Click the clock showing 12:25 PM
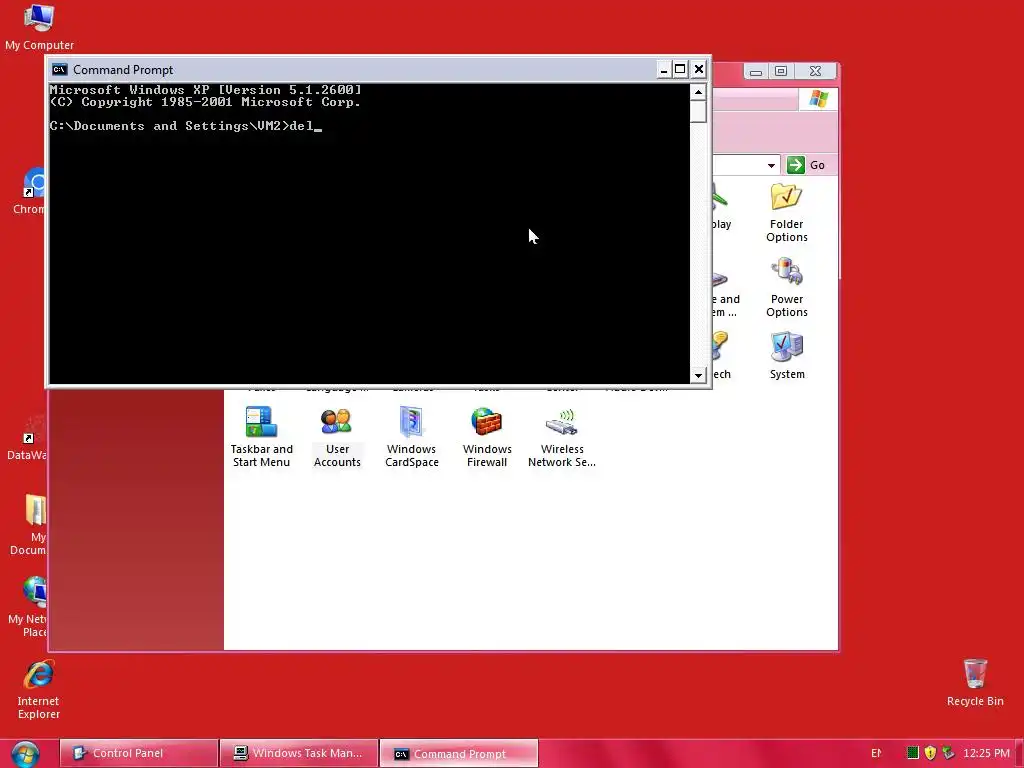 (x=986, y=753)
